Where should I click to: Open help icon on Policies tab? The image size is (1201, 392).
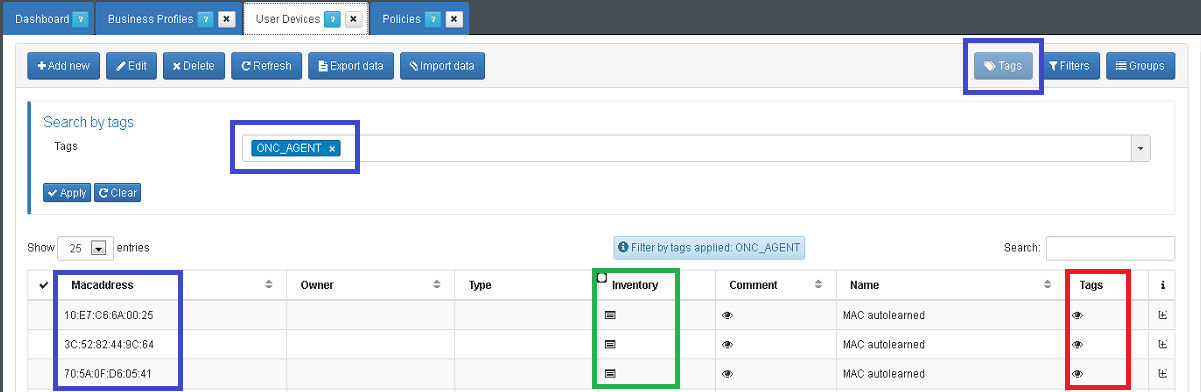(432, 19)
